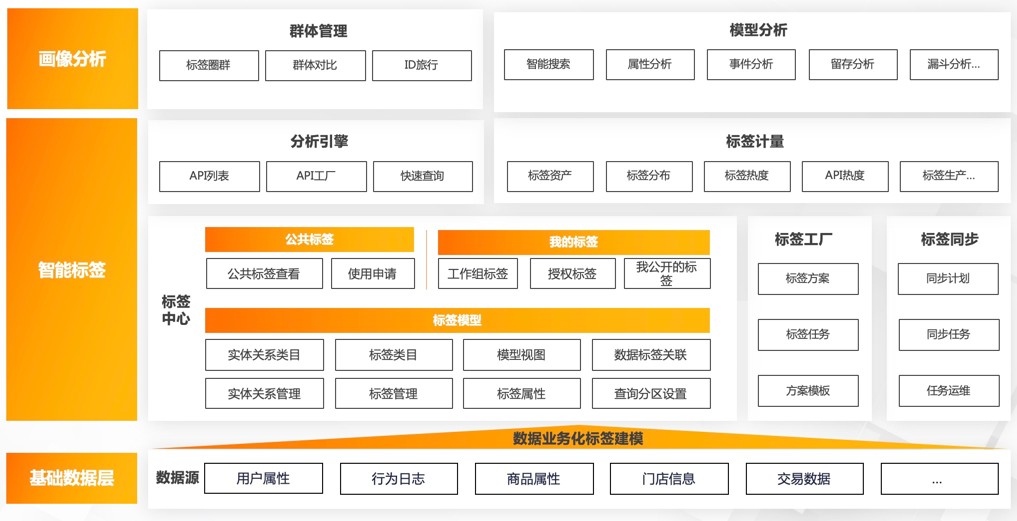Open the API热度 box

[x=845, y=176]
